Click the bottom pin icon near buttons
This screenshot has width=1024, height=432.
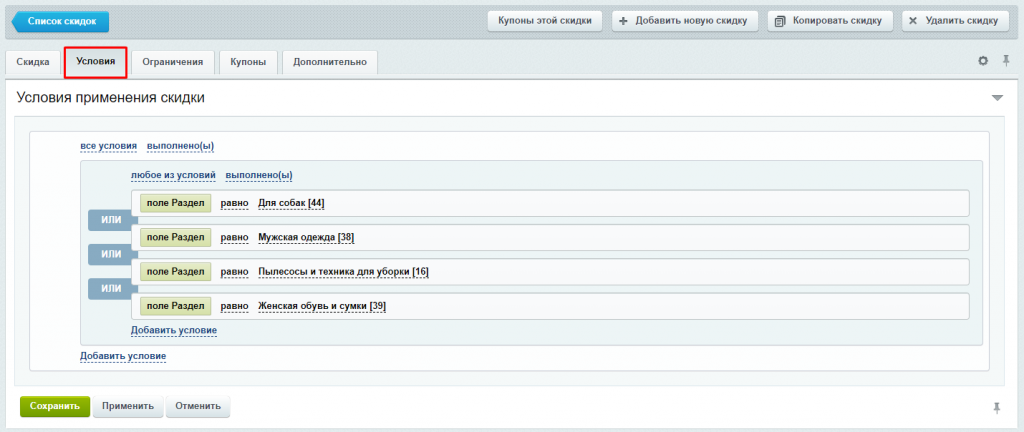(997, 408)
